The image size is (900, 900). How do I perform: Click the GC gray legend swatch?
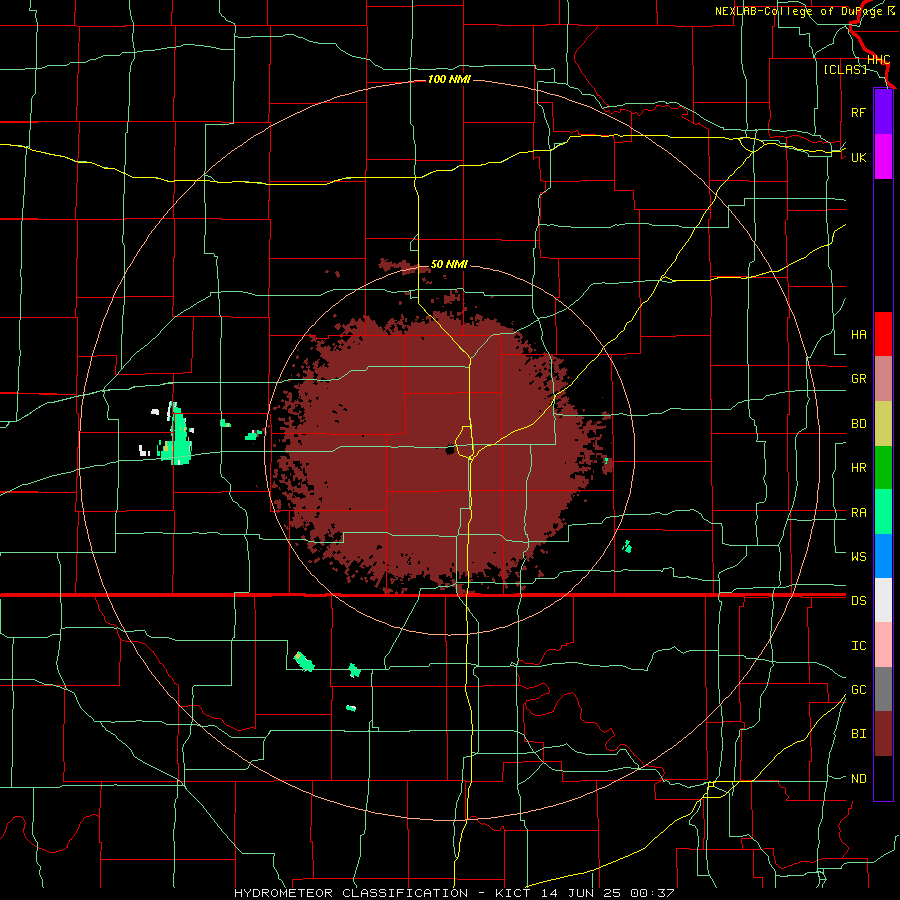click(883, 689)
